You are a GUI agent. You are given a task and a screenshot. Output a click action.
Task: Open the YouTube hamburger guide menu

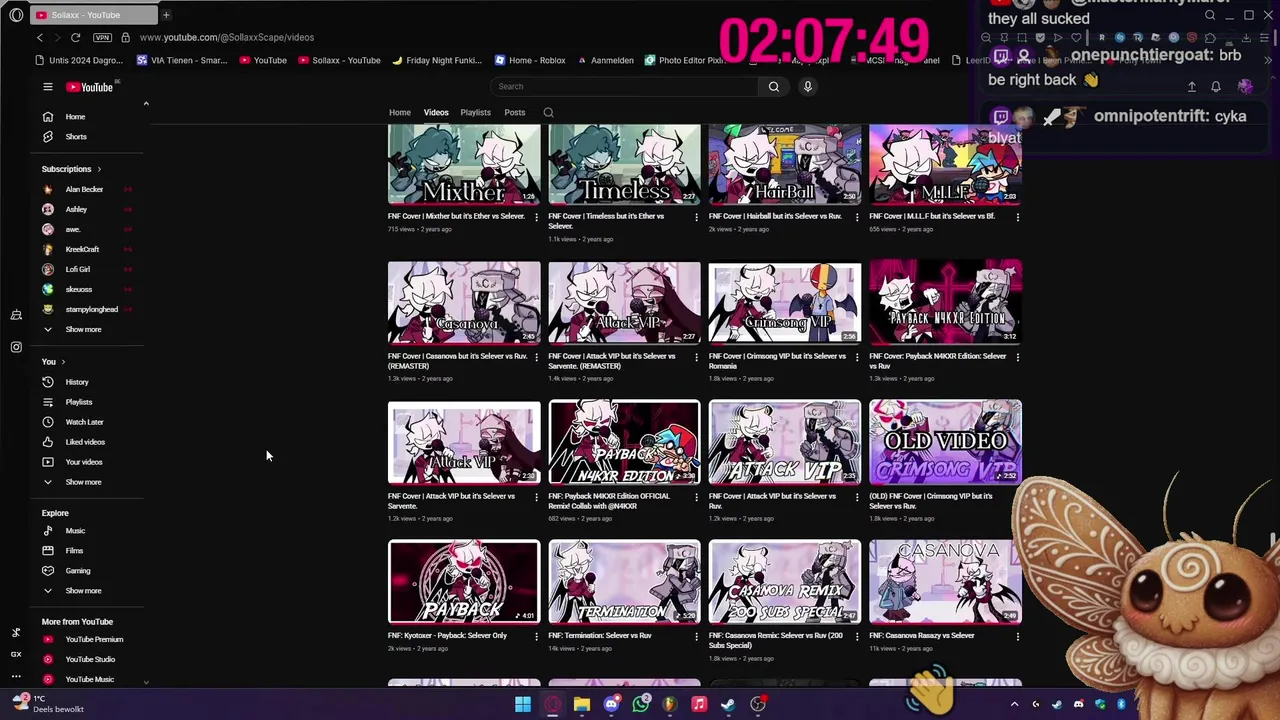coord(47,87)
